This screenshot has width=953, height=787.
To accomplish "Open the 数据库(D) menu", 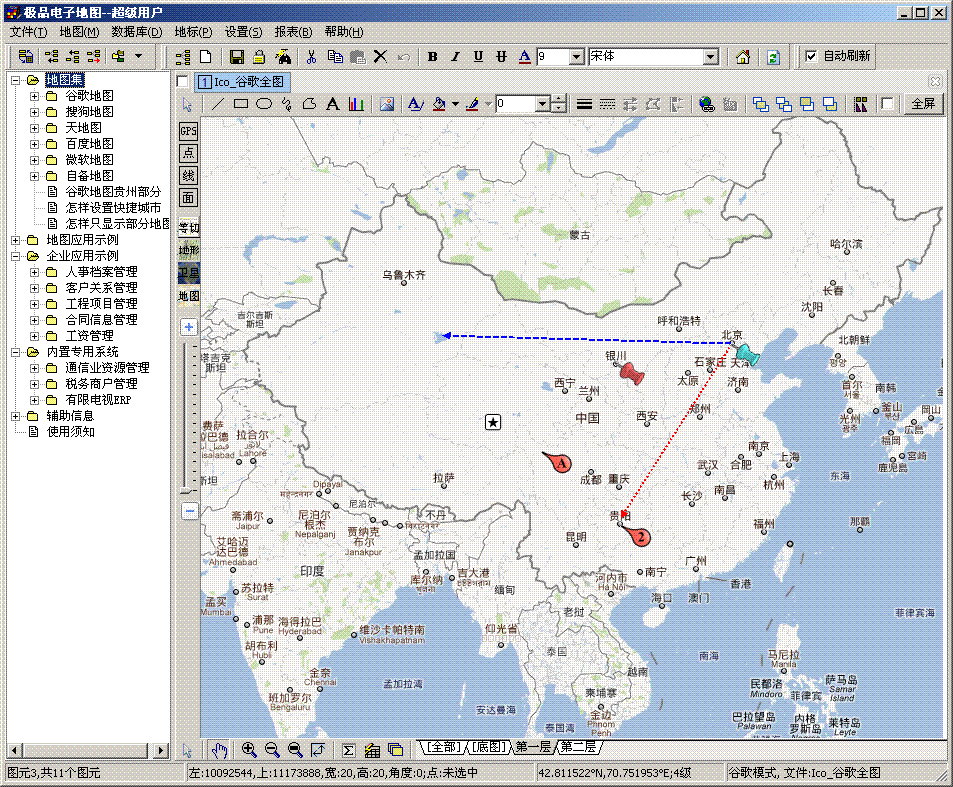I will [x=137, y=32].
